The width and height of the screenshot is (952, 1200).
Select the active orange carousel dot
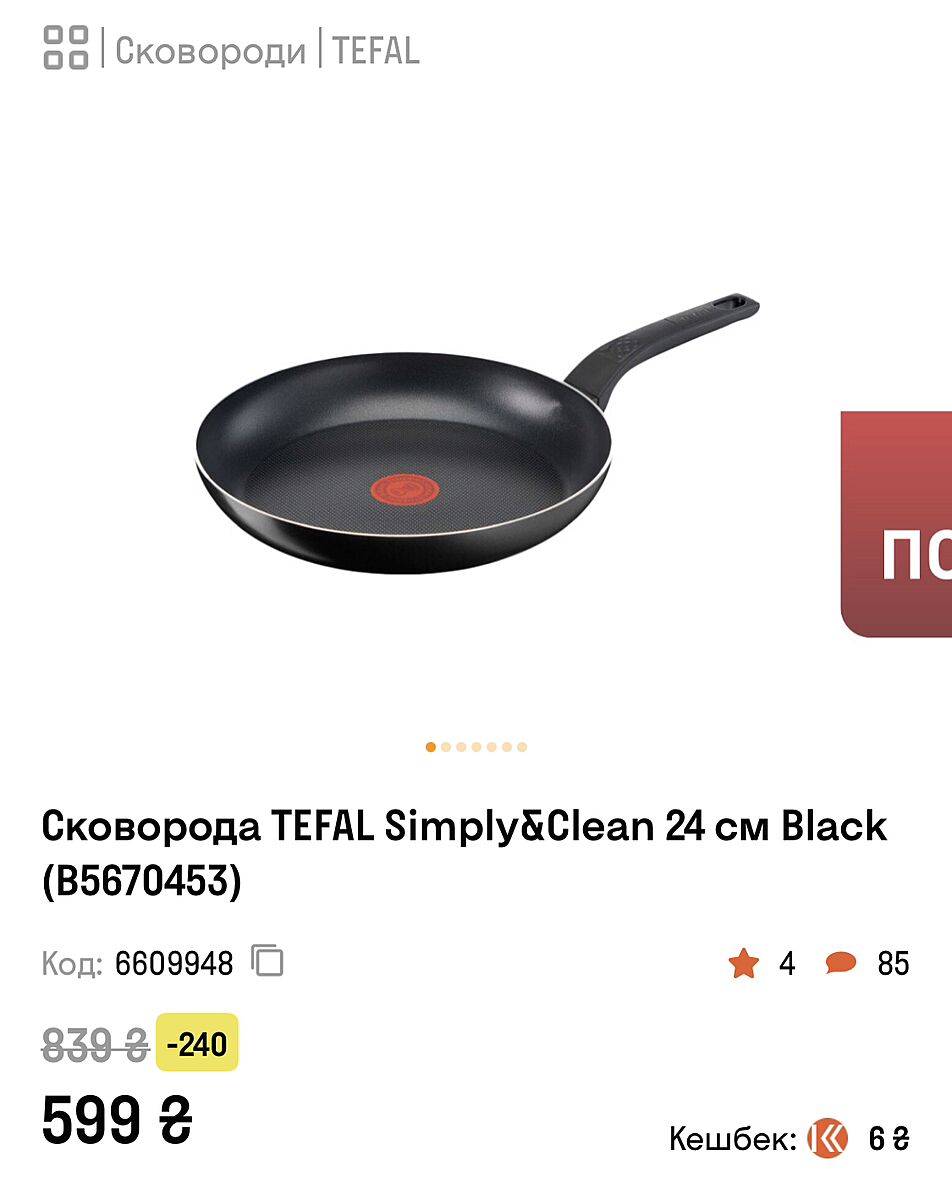tap(431, 747)
